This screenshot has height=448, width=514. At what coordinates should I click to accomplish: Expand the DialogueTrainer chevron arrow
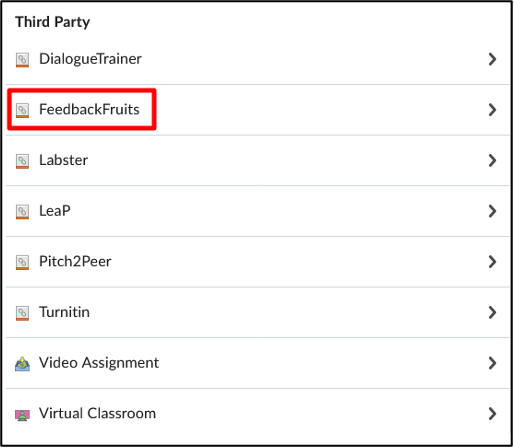pyautogui.click(x=492, y=59)
